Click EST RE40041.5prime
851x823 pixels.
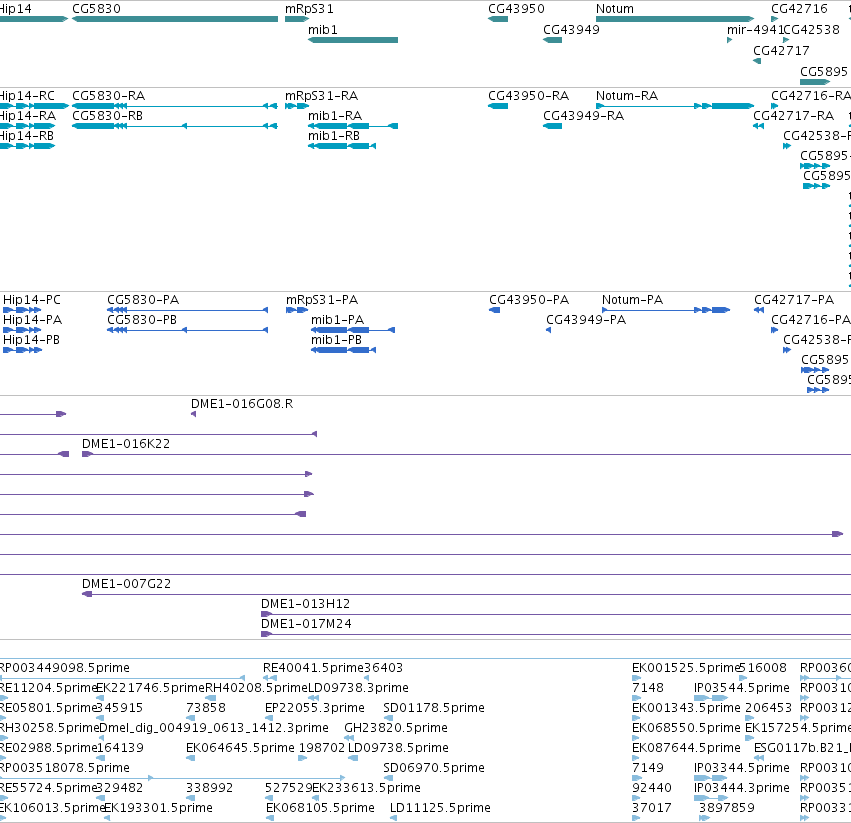point(270,678)
